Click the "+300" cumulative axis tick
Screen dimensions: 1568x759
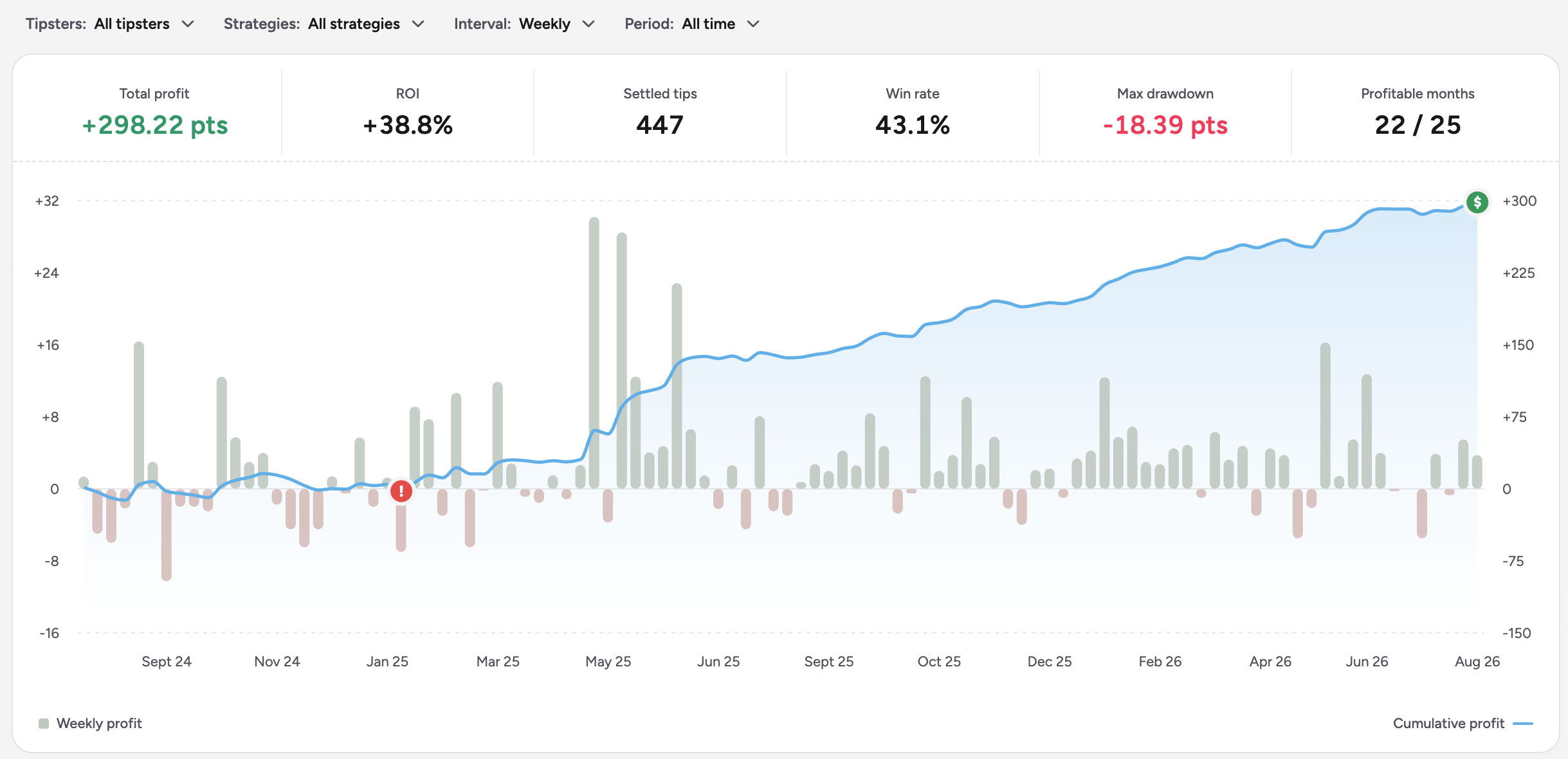click(1520, 201)
